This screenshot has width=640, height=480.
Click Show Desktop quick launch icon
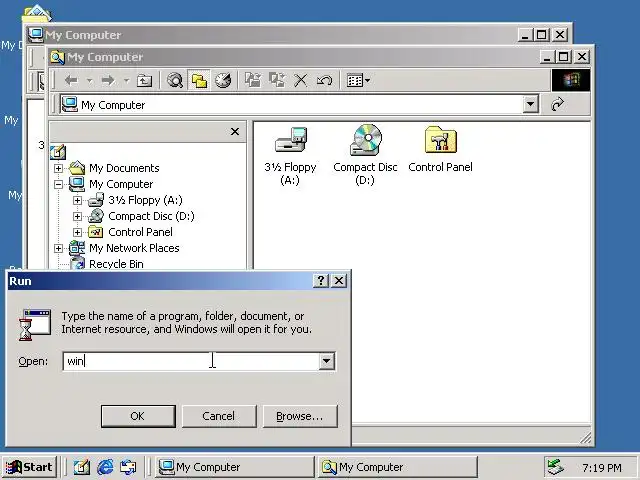(x=81, y=467)
